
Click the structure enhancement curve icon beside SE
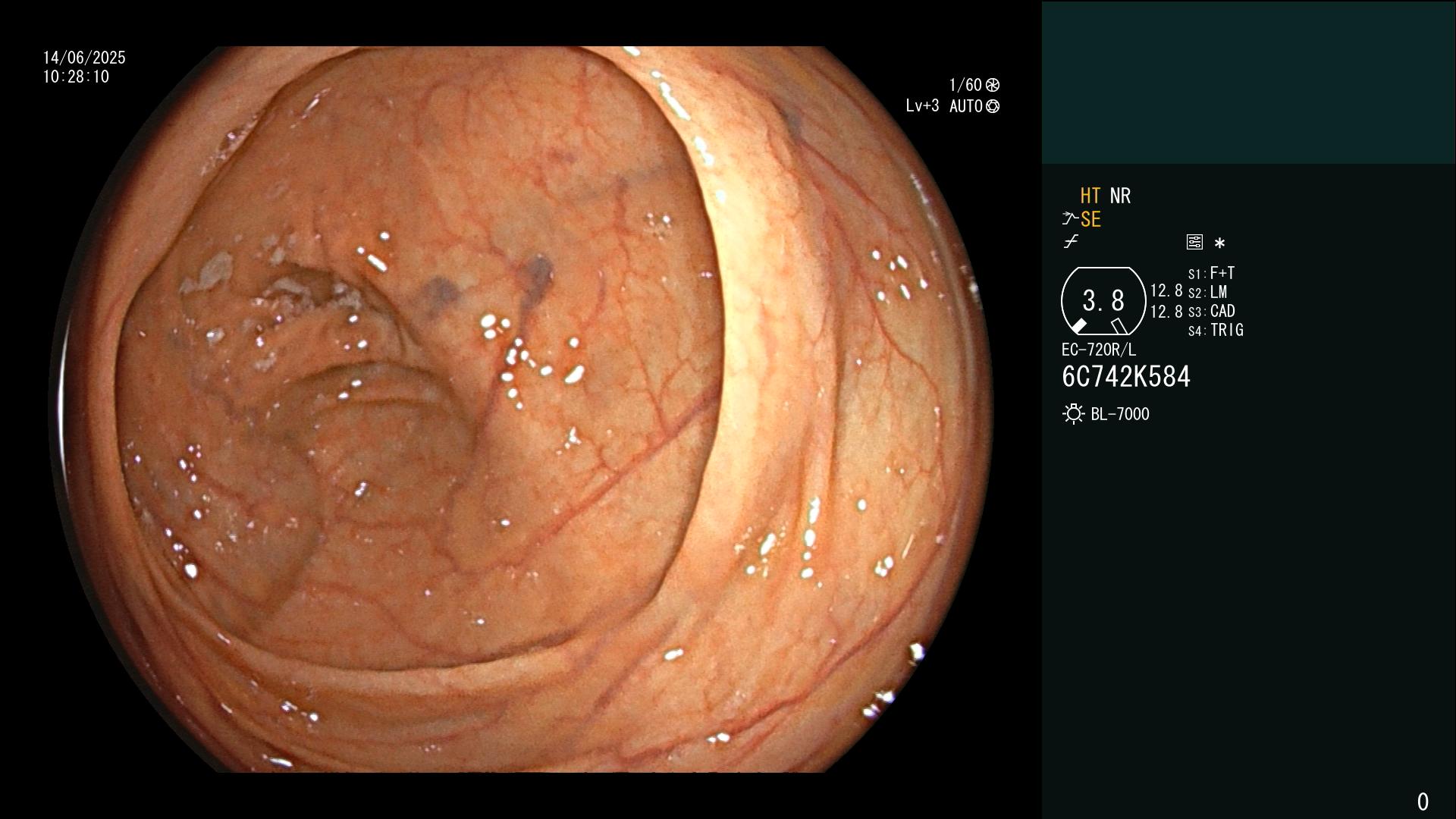pyautogui.click(x=1070, y=219)
